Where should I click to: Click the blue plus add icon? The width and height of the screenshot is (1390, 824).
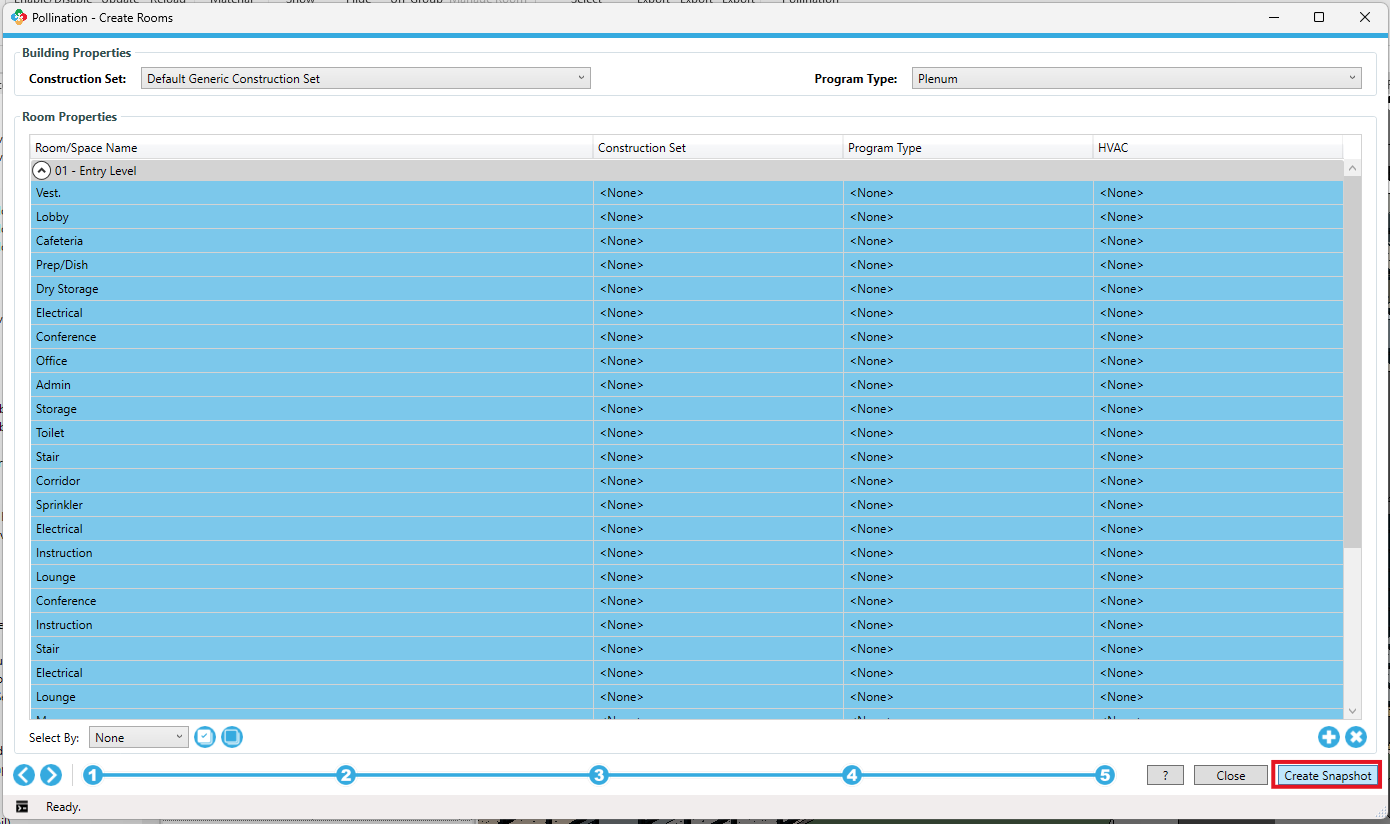point(1328,737)
